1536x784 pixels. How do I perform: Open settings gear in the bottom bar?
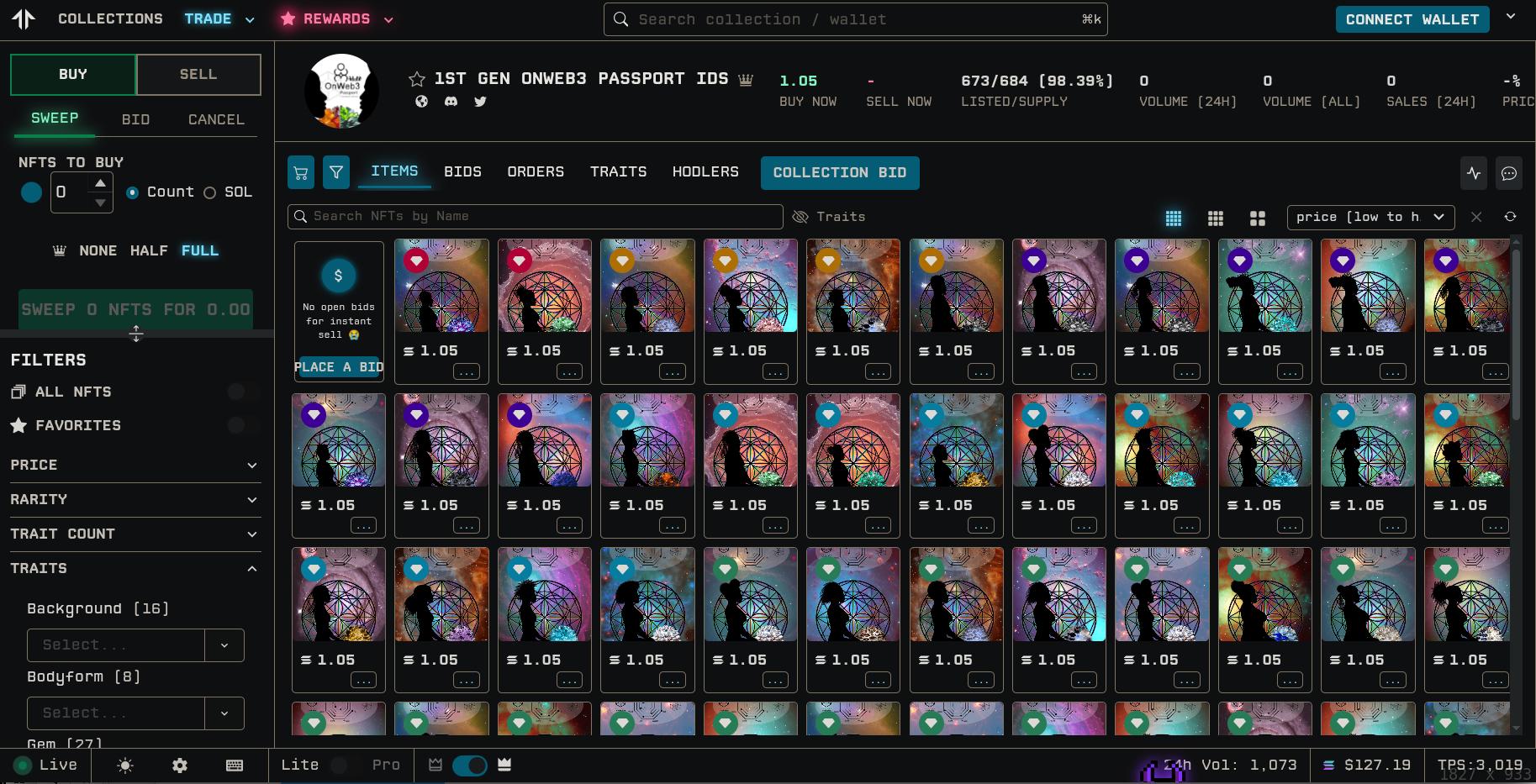[x=179, y=766]
